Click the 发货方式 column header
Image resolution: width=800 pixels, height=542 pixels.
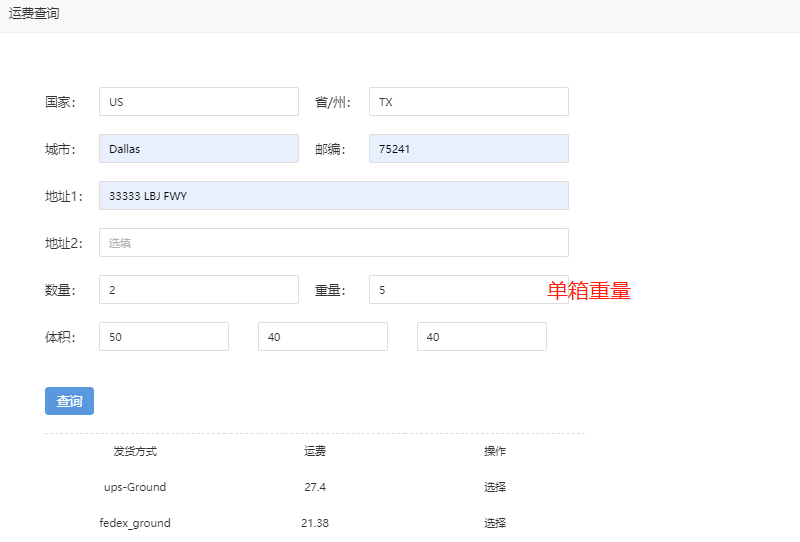point(135,451)
